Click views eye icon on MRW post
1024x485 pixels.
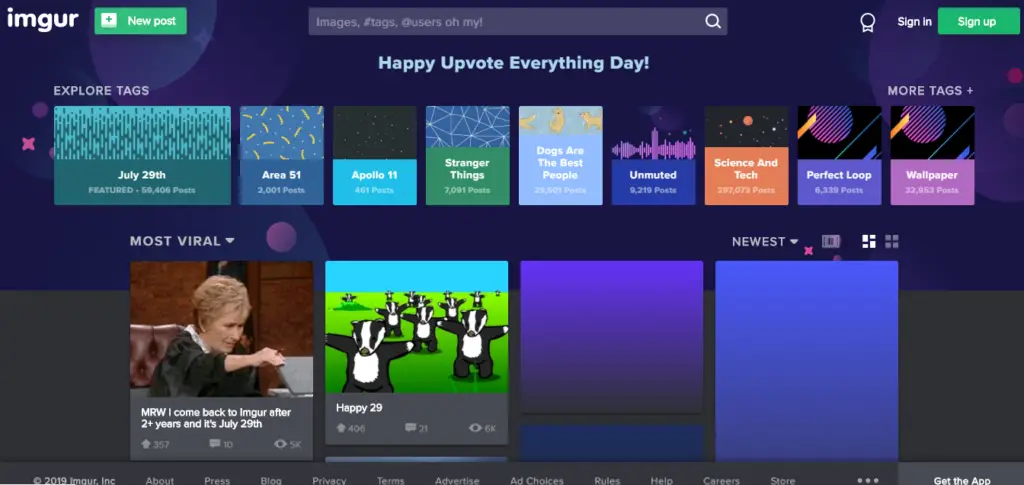click(281, 444)
